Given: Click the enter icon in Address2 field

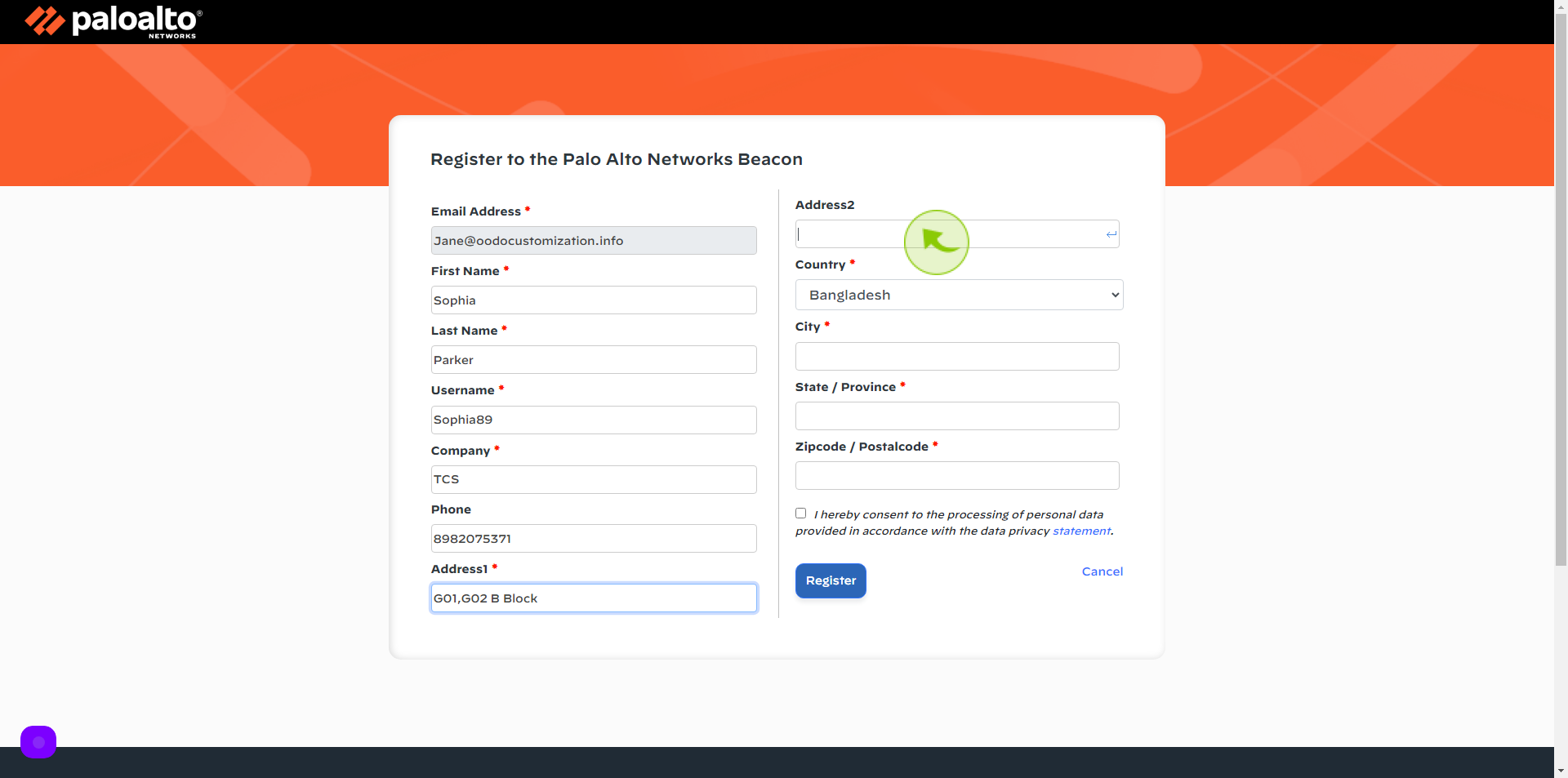Looking at the screenshot, I should click(x=1111, y=234).
